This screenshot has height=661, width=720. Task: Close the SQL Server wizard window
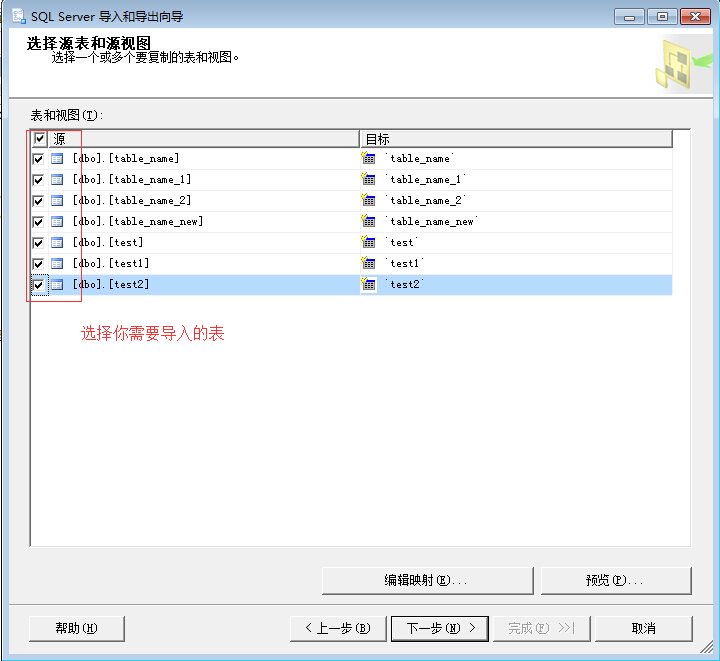(696, 17)
